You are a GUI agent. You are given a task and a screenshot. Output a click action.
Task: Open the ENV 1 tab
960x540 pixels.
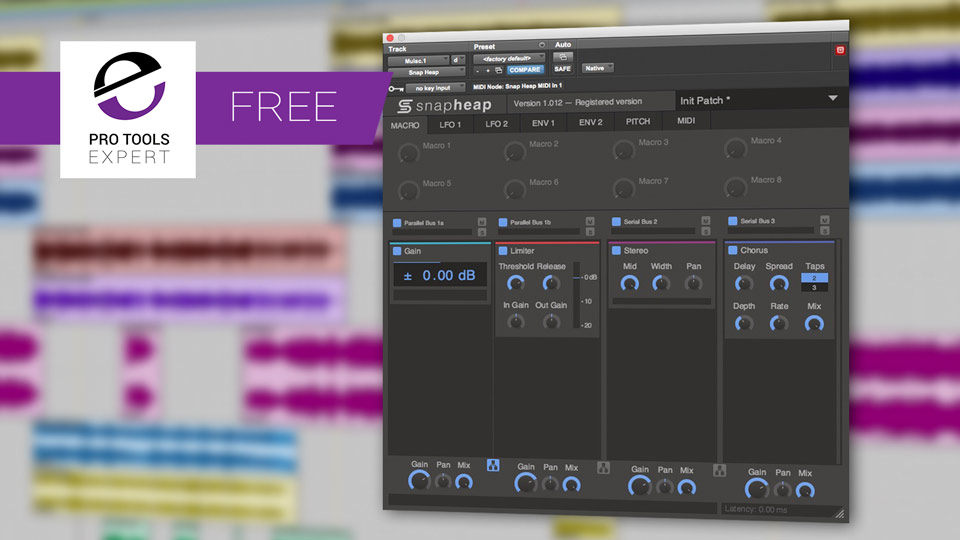coord(543,123)
